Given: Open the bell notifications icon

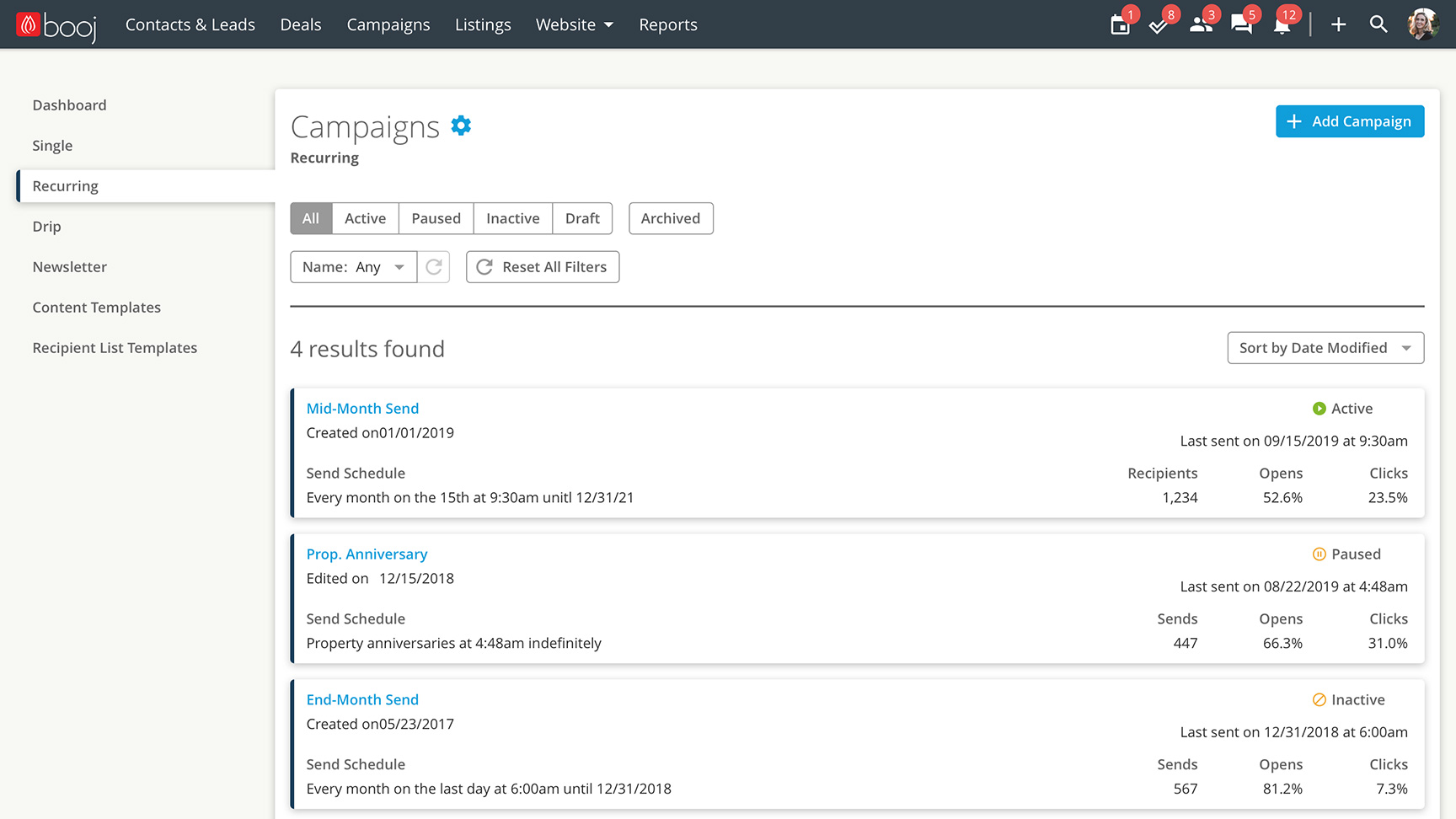Looking at the screenshot, I should (x=1282, y=25).
